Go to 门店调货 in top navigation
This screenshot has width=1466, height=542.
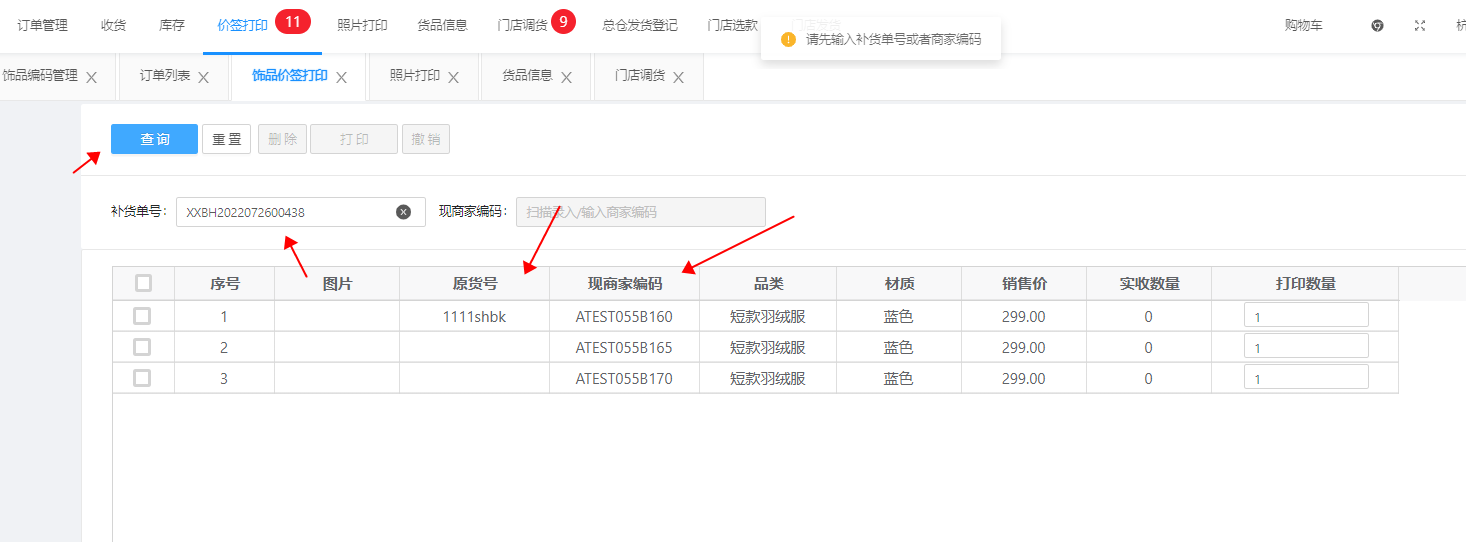click(x=523, y=26)
